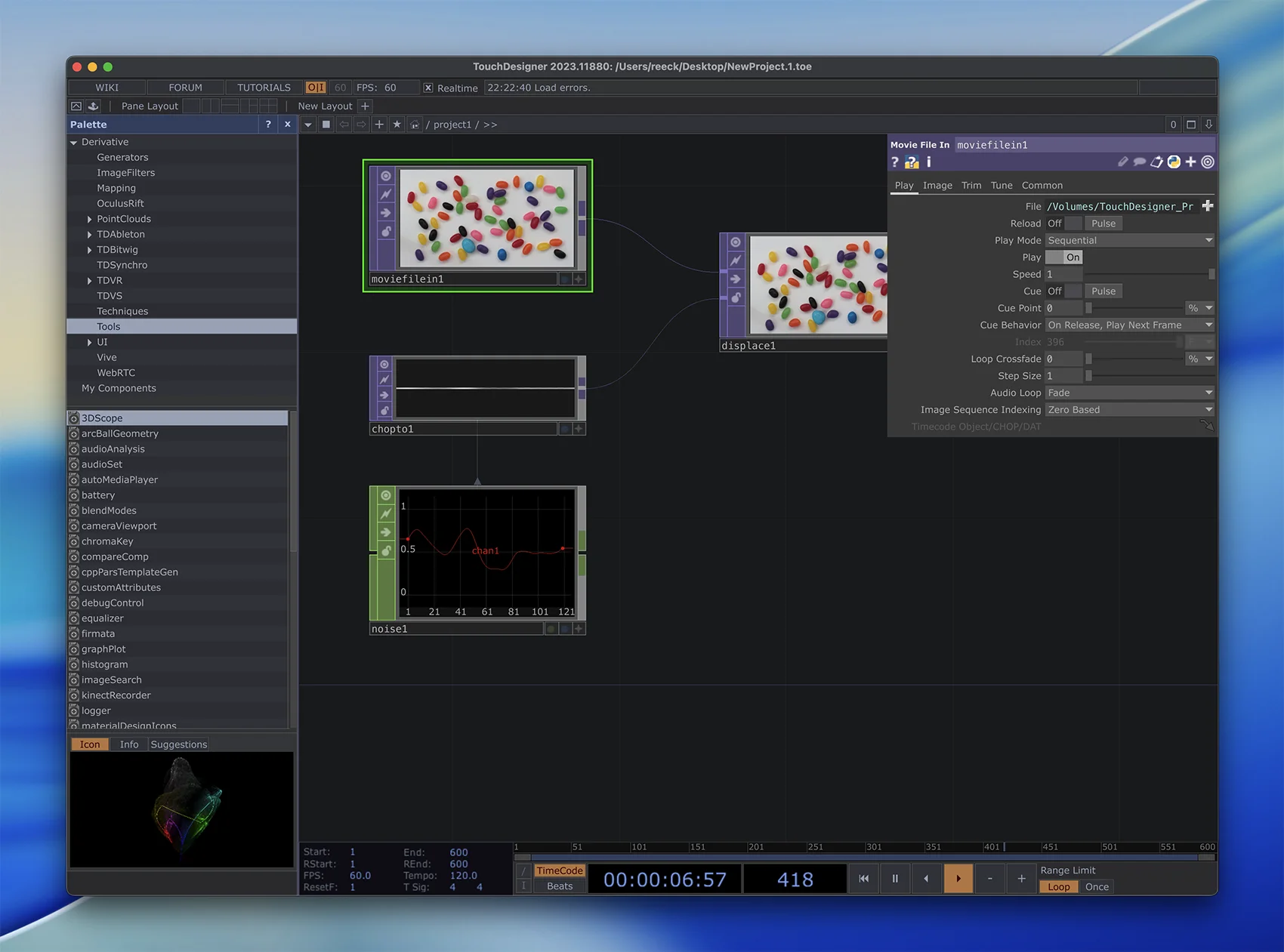The width and height of the screenshot is (1284, 952).
Task: Click the lock icon on noise1 node
Action: point(386,551)
